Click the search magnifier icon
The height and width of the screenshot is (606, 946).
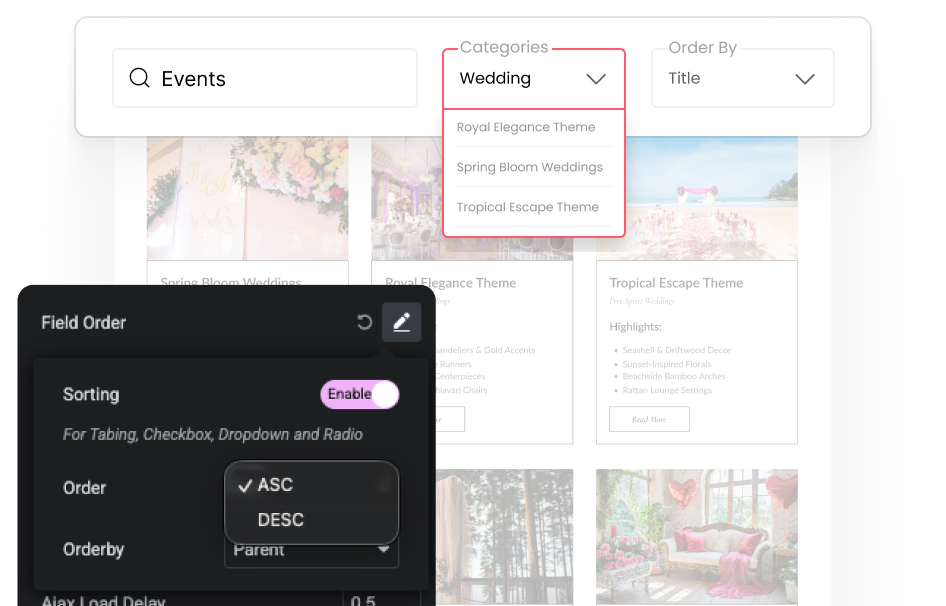point(139,78)
